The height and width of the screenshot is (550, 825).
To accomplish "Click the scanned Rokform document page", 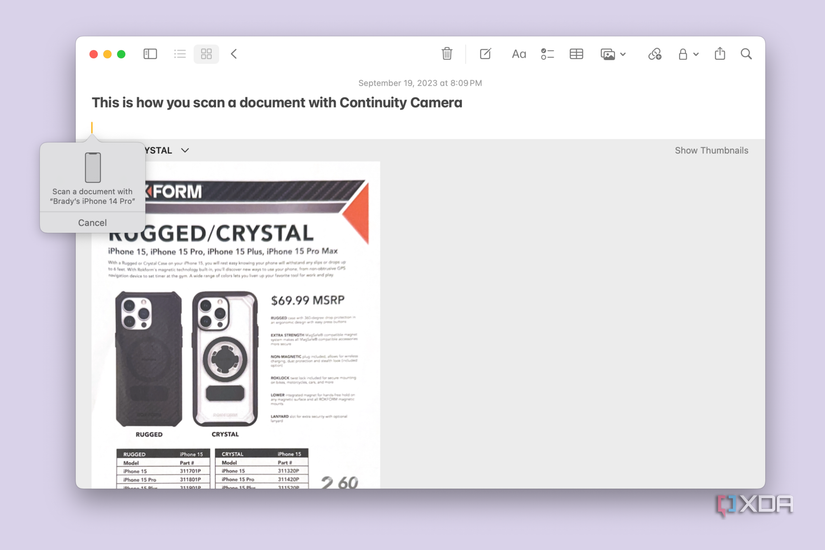I will [x=236, y=325].
